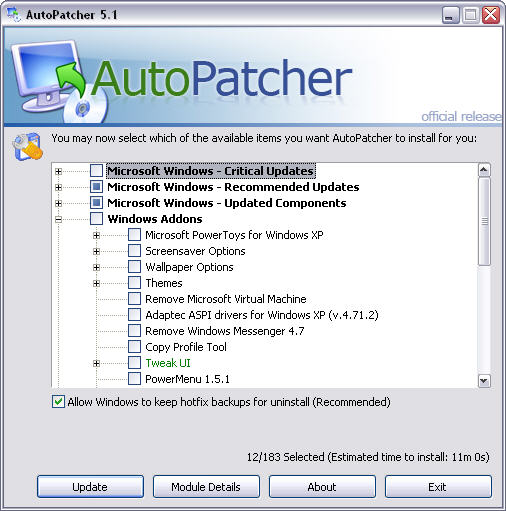This screenshot has height=511, width=506.
Task: Check the Tweak UI checkbox
Action: tap(134, 363)
